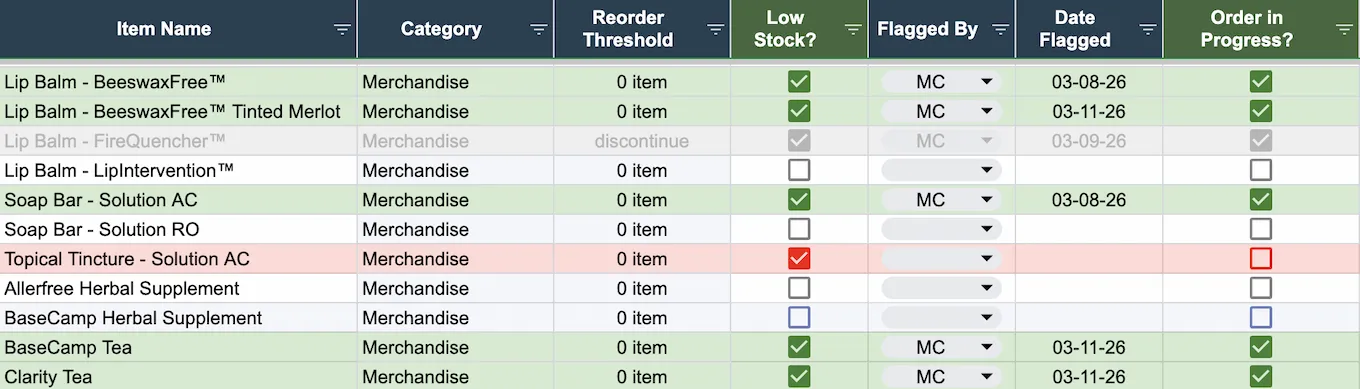Screen dimensions: 1360x389
Task: Select the 'Lip Balm - BeeswaxFree™ Tinted Merlot' cell
Action: [x=178, y=111]
